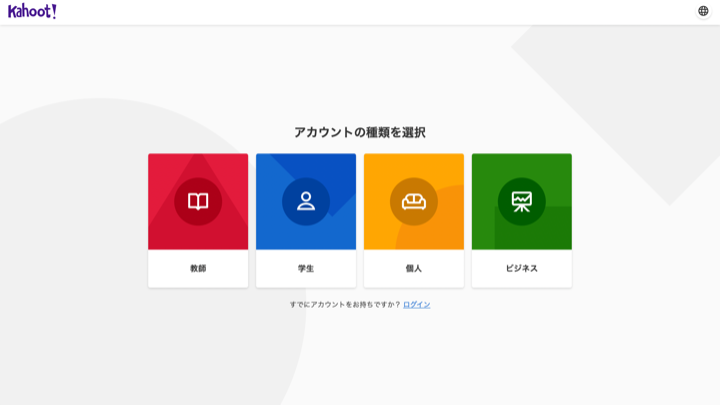Click the red teacher card banner

coord(164,168)
